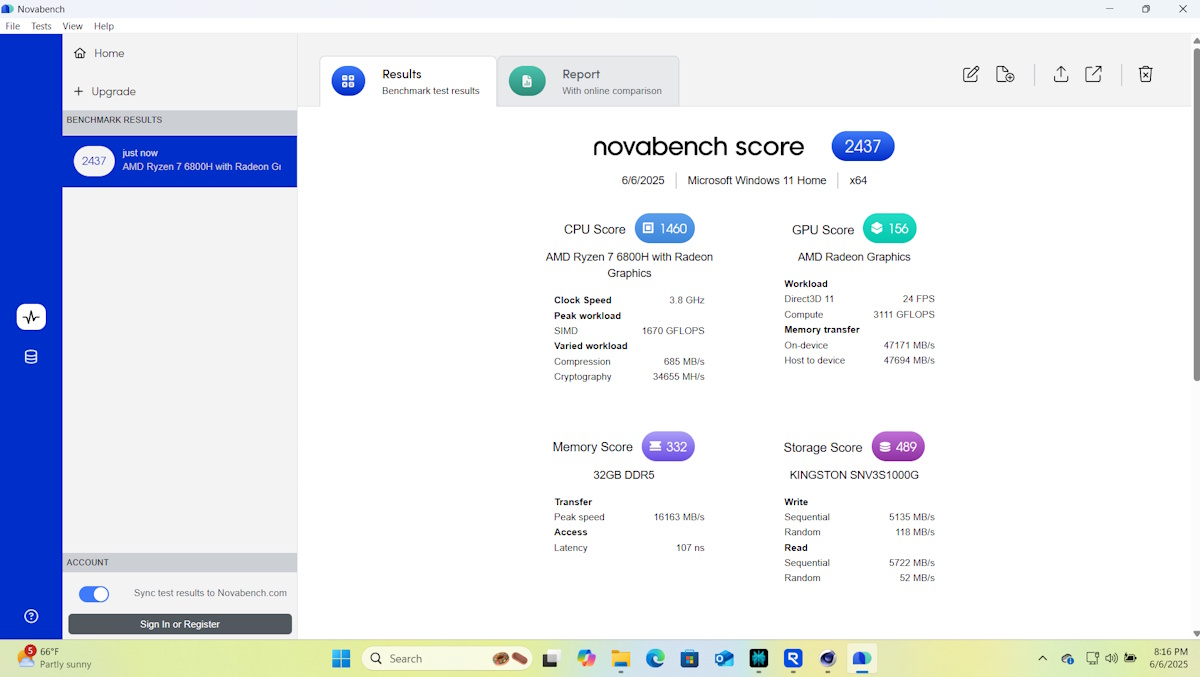The height and width of the screenshot is (677, 1200).
Task: Click the Results tab grid icon
Action: click(x=348, y=81)
